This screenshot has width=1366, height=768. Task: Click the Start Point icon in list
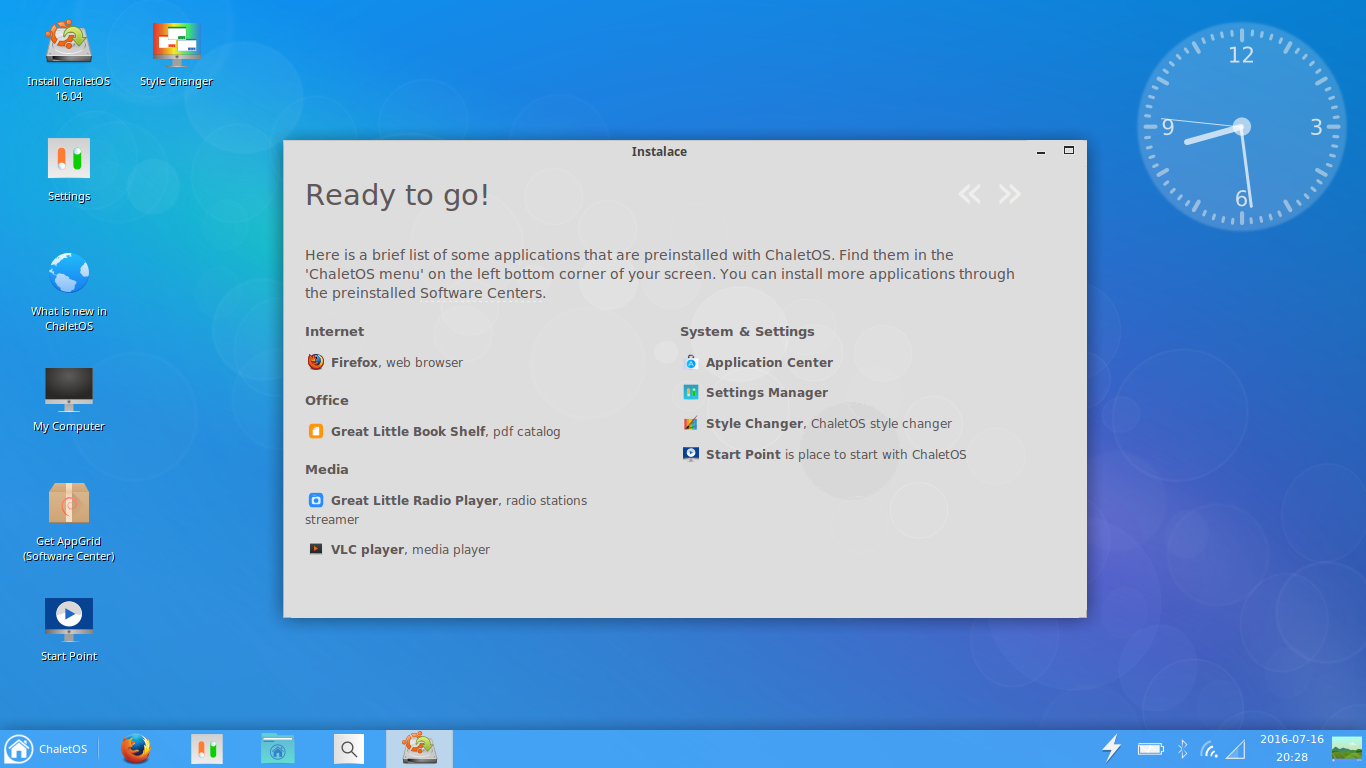click(x=691, y=454)
